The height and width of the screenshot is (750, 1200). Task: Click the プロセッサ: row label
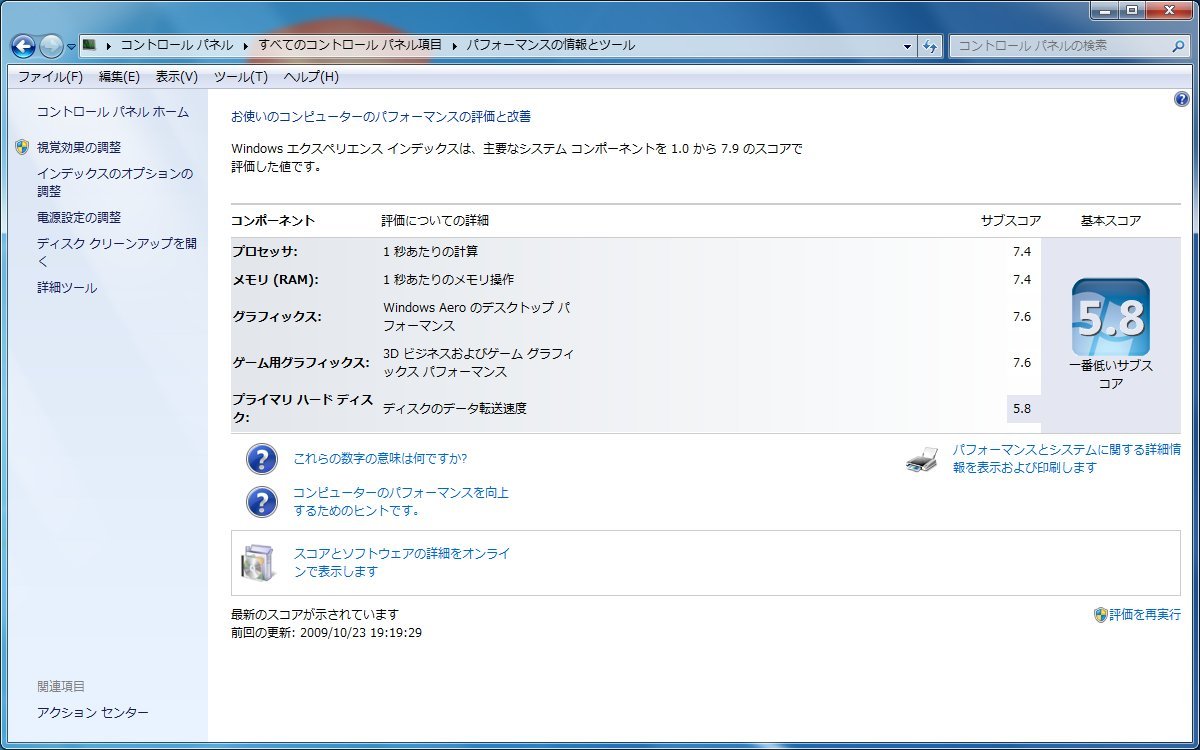coord(265,251)
